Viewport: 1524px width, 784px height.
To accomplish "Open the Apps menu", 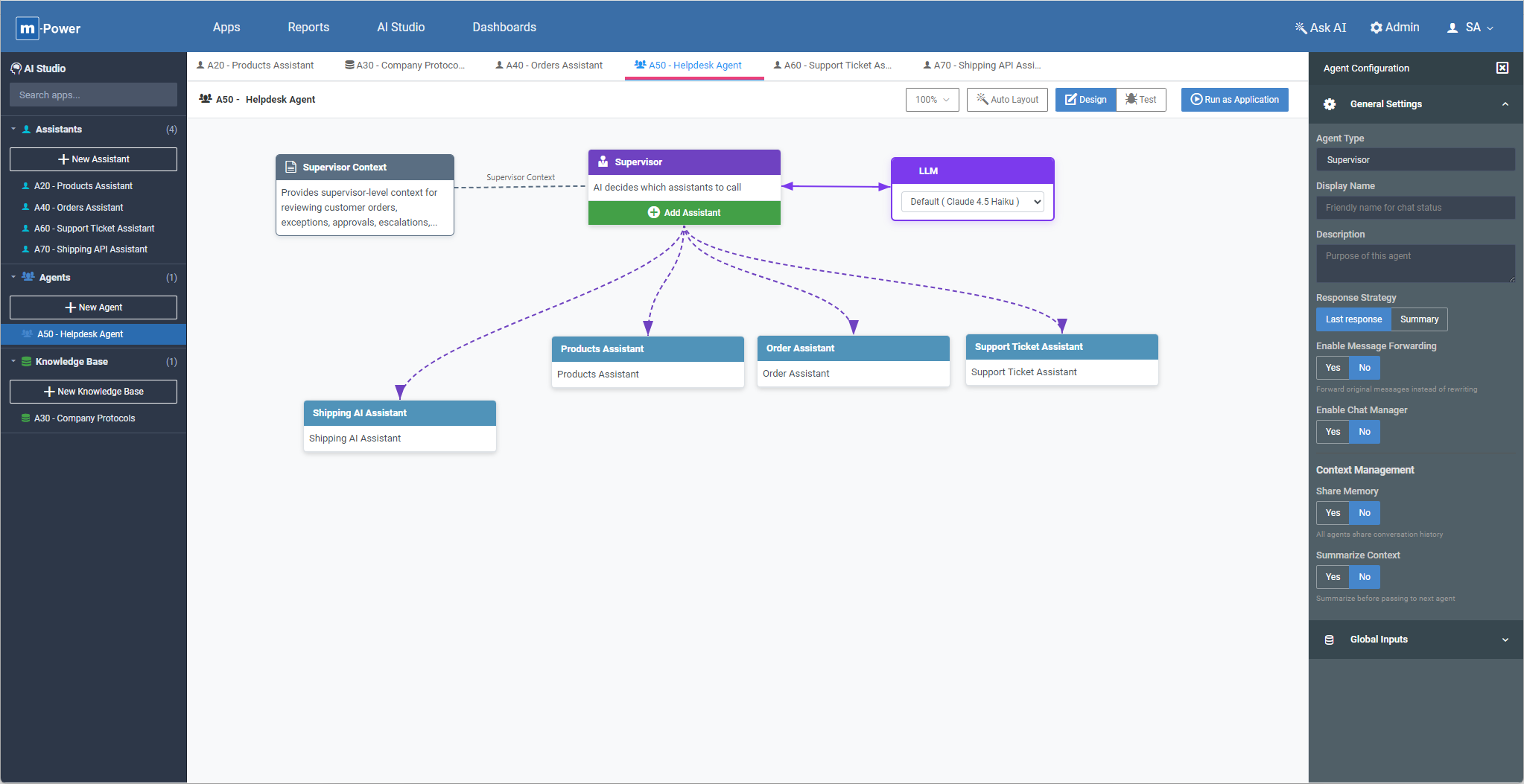I will pyautogui.click(x=226, y=27).
